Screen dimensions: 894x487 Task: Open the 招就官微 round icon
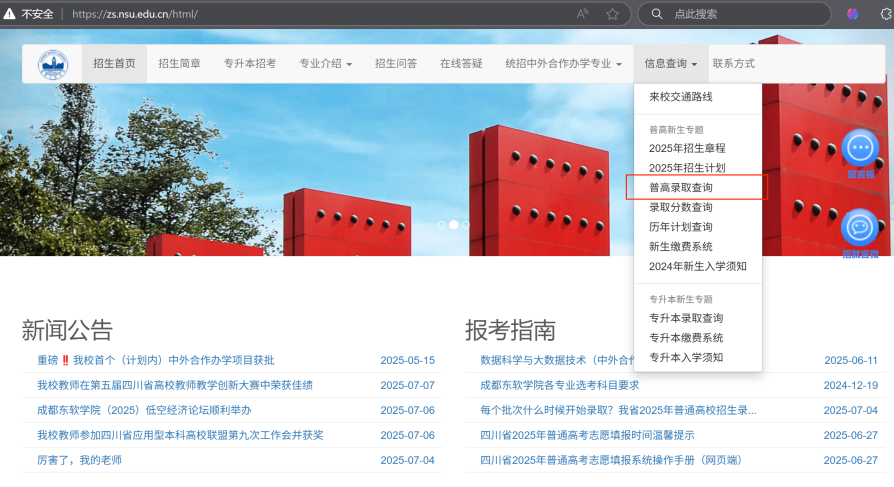tap(860, 228)
